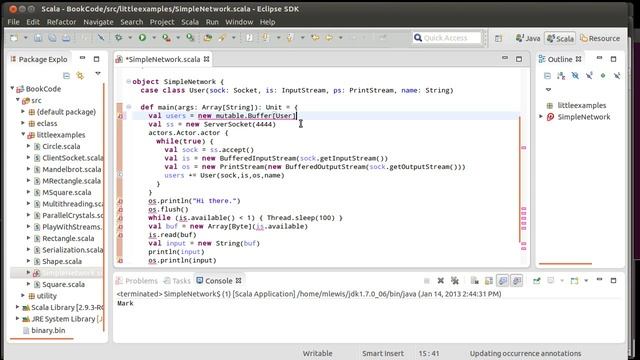This screenshot has height=360, width=640.
Task: Click the error marker beside val users line
Action: (x=120, y=116)
